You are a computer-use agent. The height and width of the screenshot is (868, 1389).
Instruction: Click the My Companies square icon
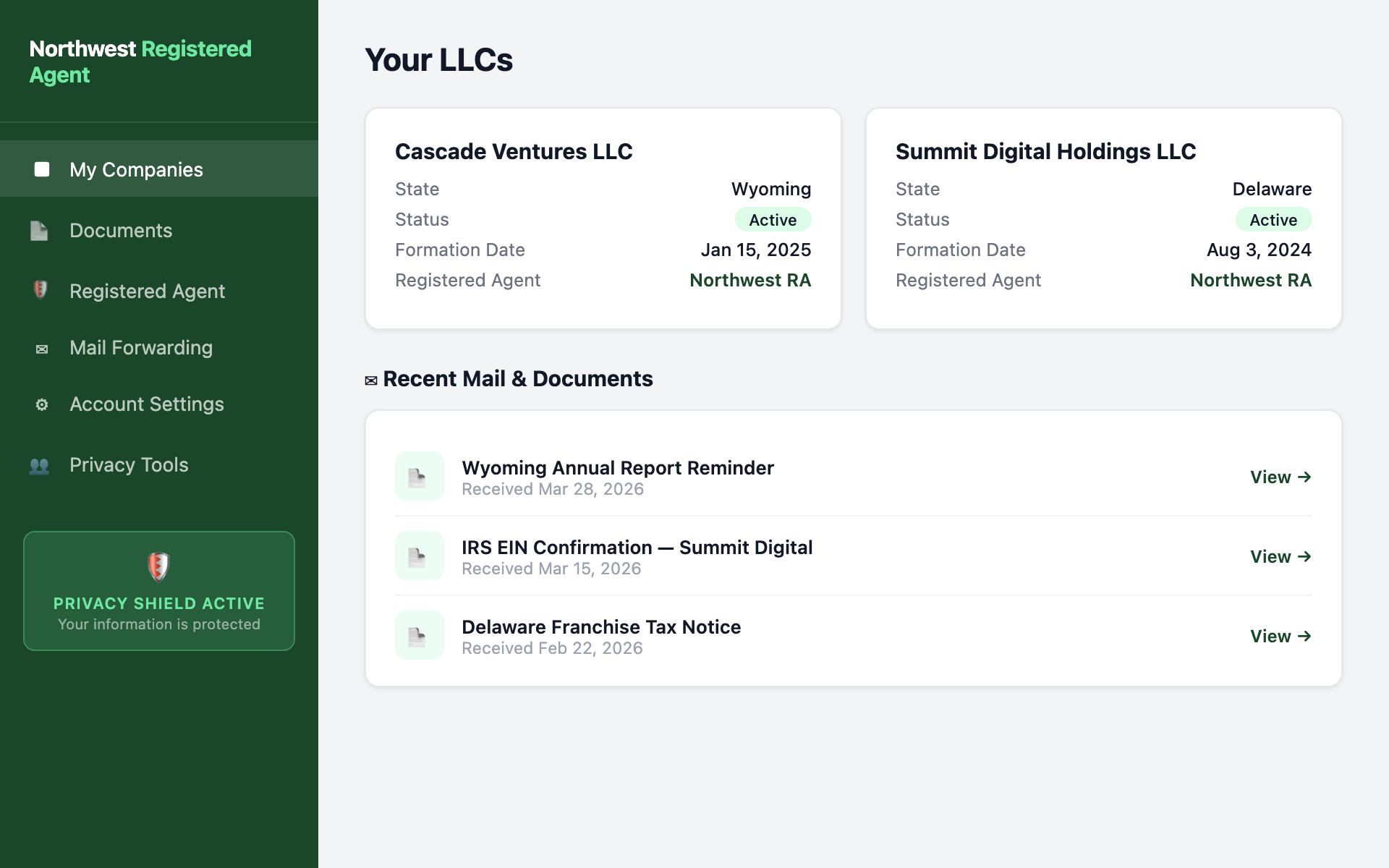point(42,169)
